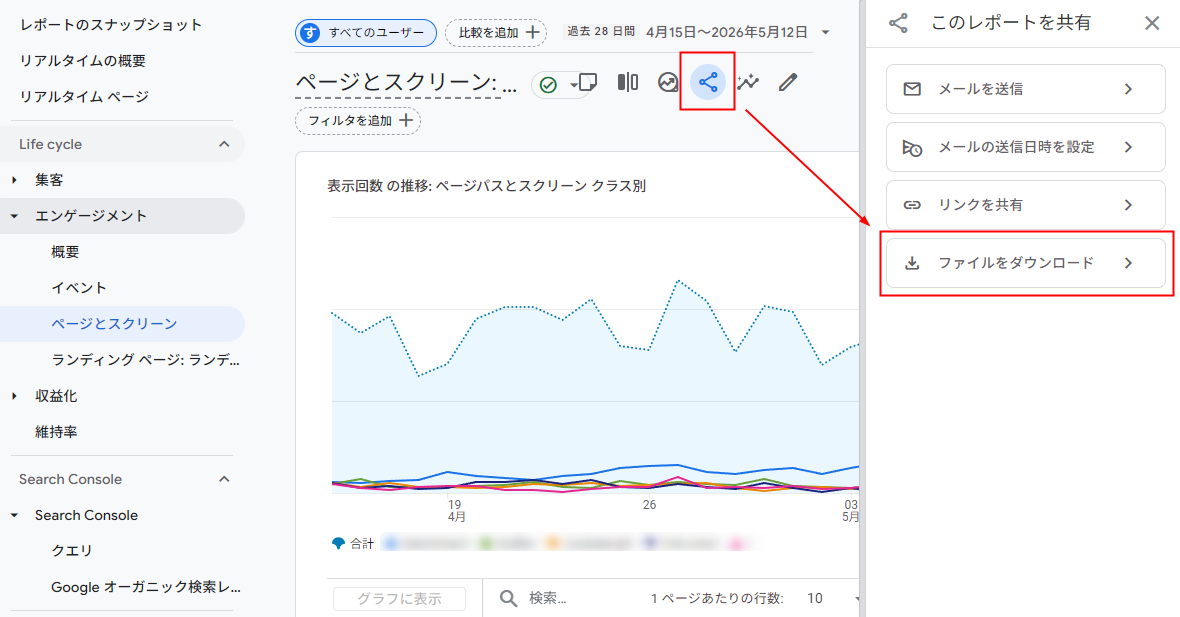Click plus icon in フィルタを追加
Screen dimensions: 1180x617
click(x=406, y=120)
